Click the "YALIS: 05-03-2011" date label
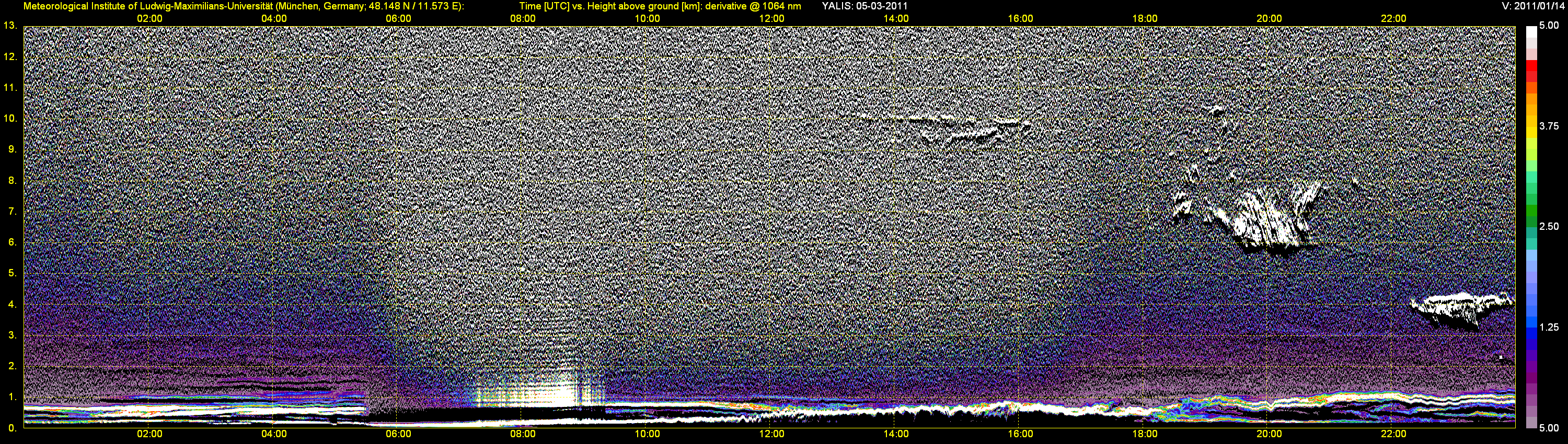1568x444 pixels. click(864, 6)
